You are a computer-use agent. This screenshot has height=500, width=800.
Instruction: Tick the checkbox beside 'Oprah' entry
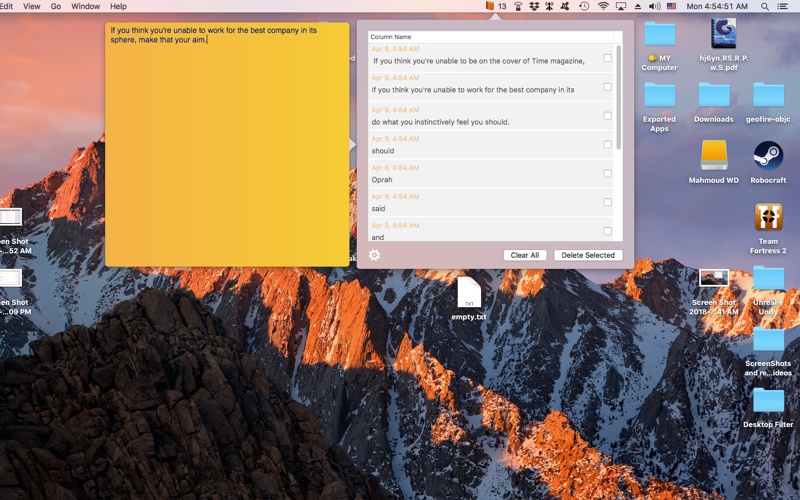click(607, 173)
